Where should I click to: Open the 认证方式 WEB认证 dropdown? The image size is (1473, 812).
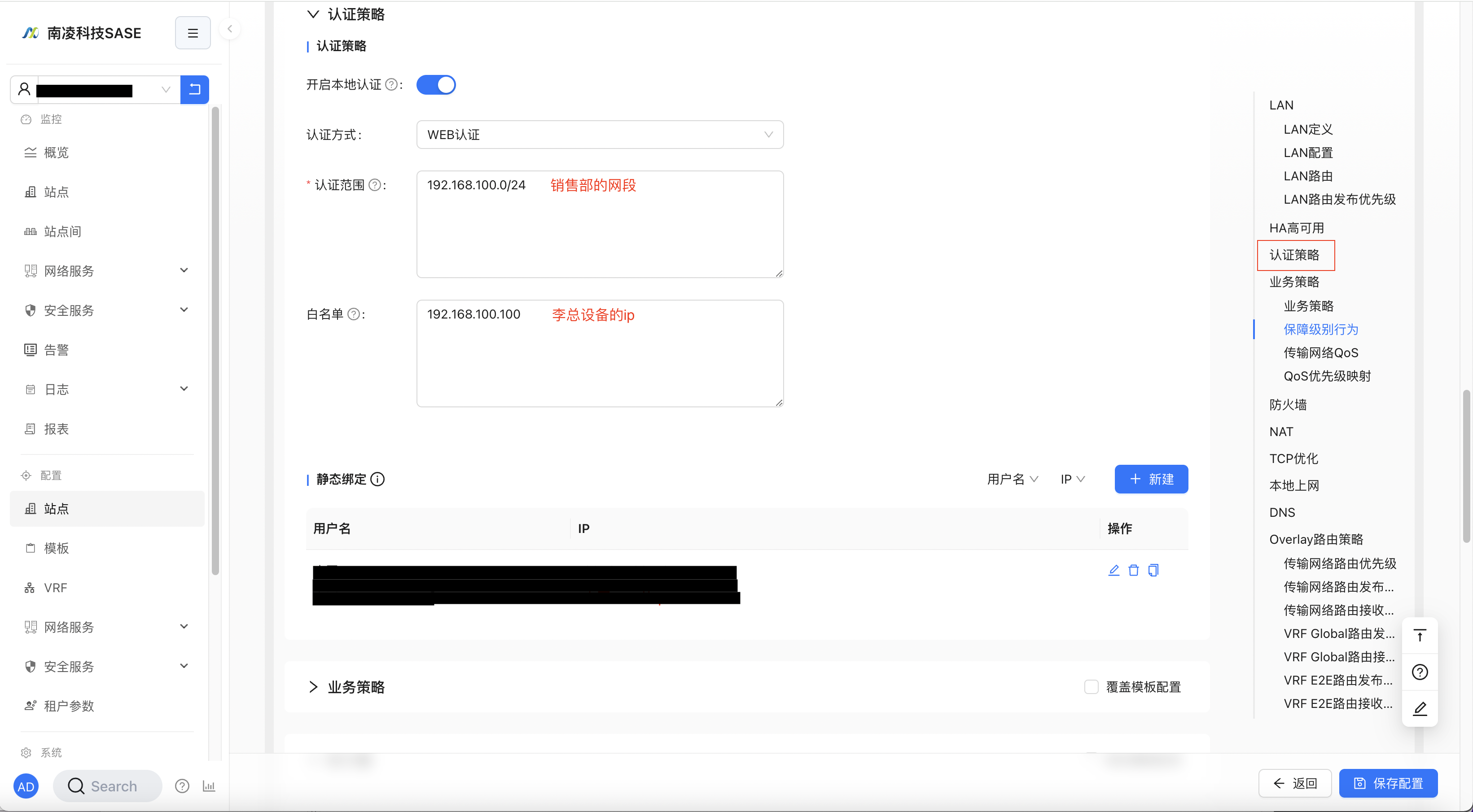[600, 135]
